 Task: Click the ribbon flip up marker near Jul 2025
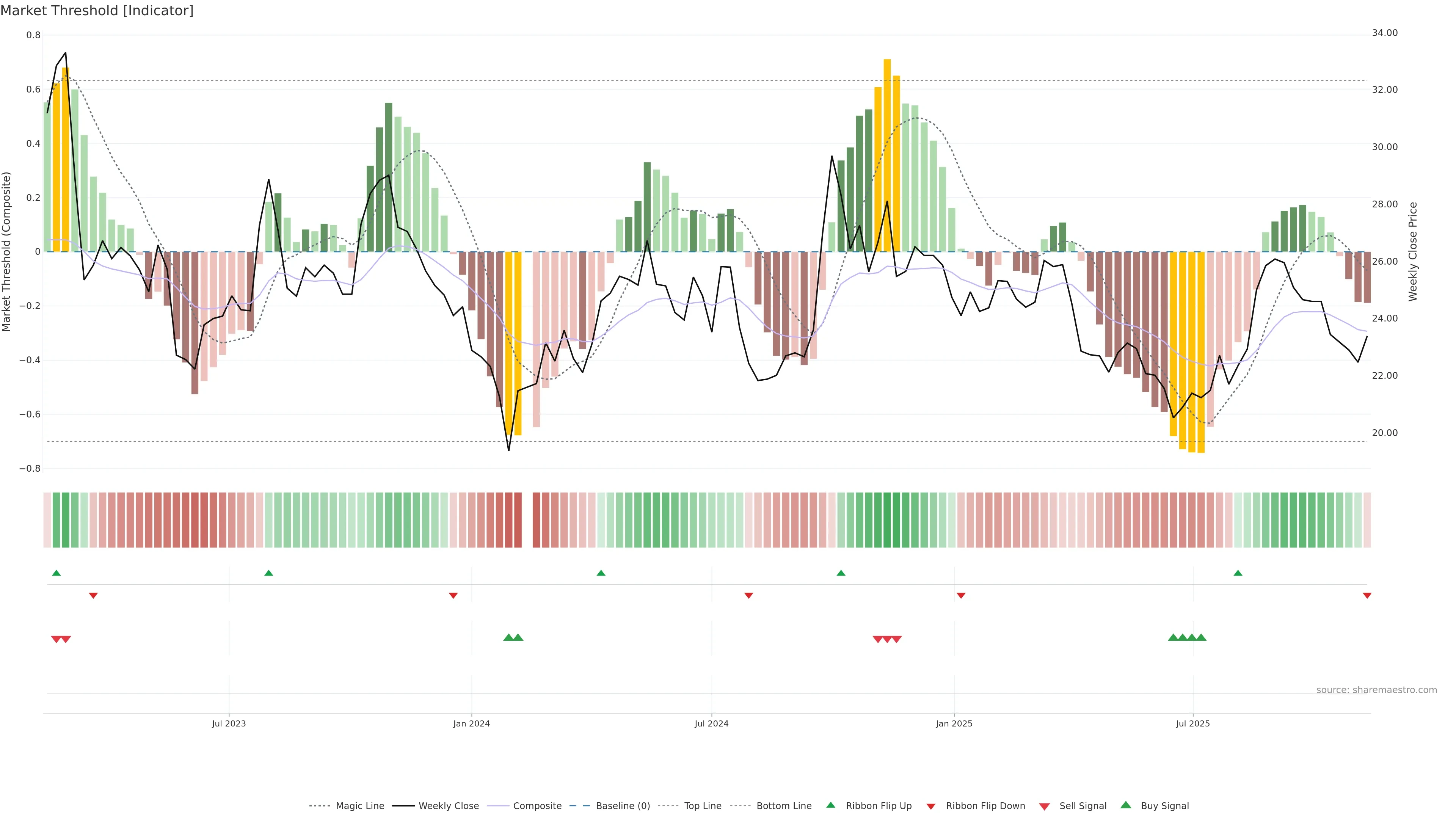click(x=1238, y=573)
